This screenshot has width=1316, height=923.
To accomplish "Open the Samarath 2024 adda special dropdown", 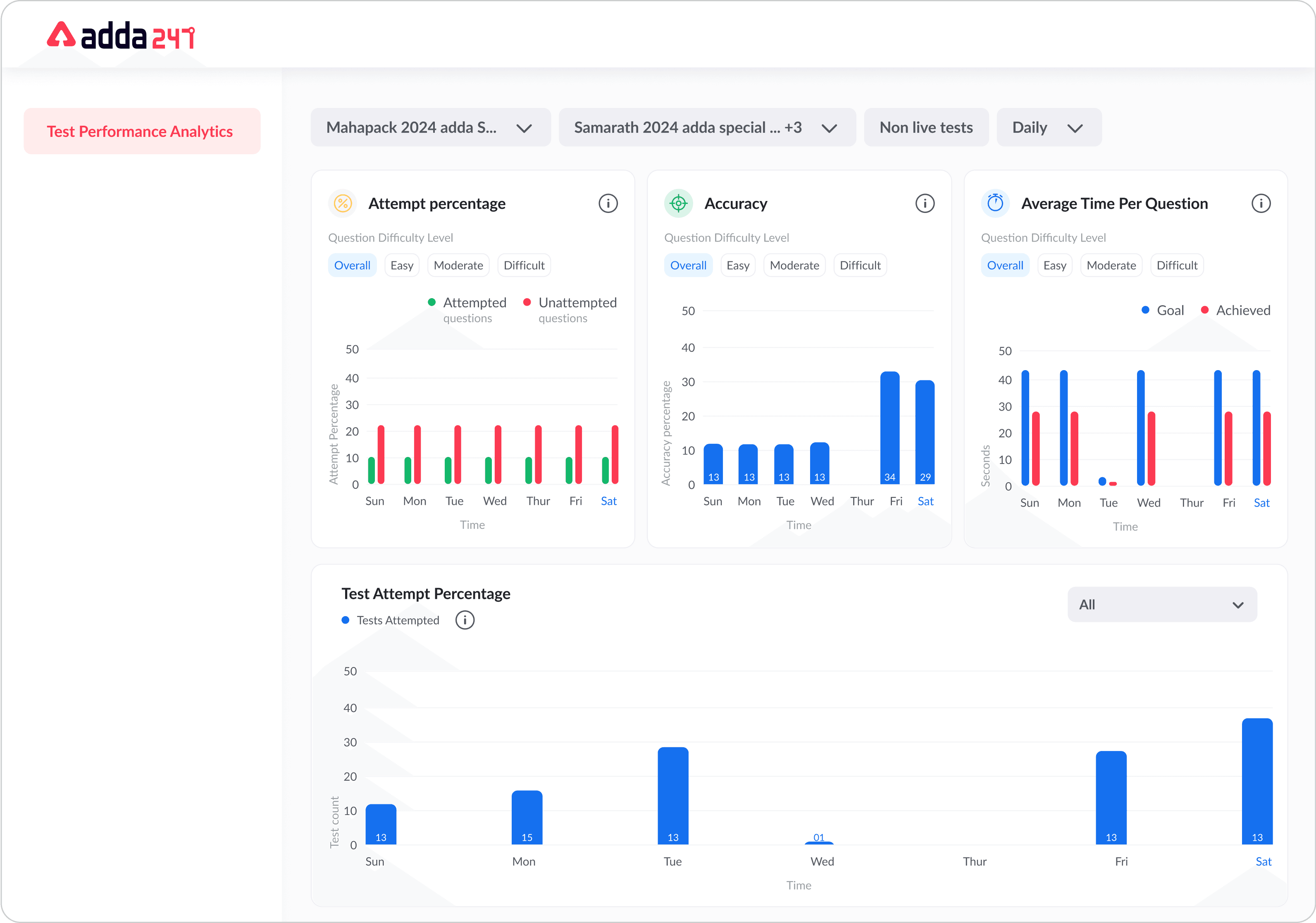I will [x=706, y=127].
